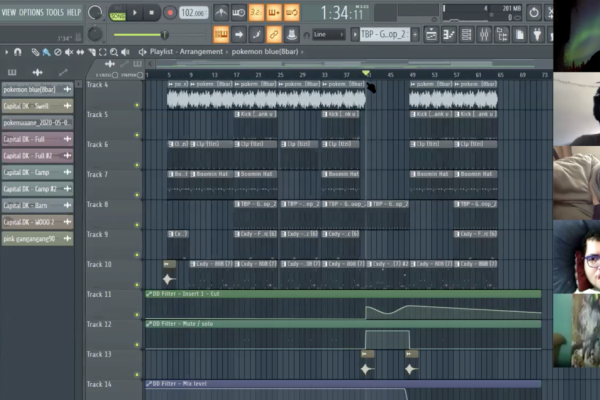The width and height of the screenshot is (600, 400).
Task: Toggle Song/Pattern mode switch
Action: tap(117, 13)
